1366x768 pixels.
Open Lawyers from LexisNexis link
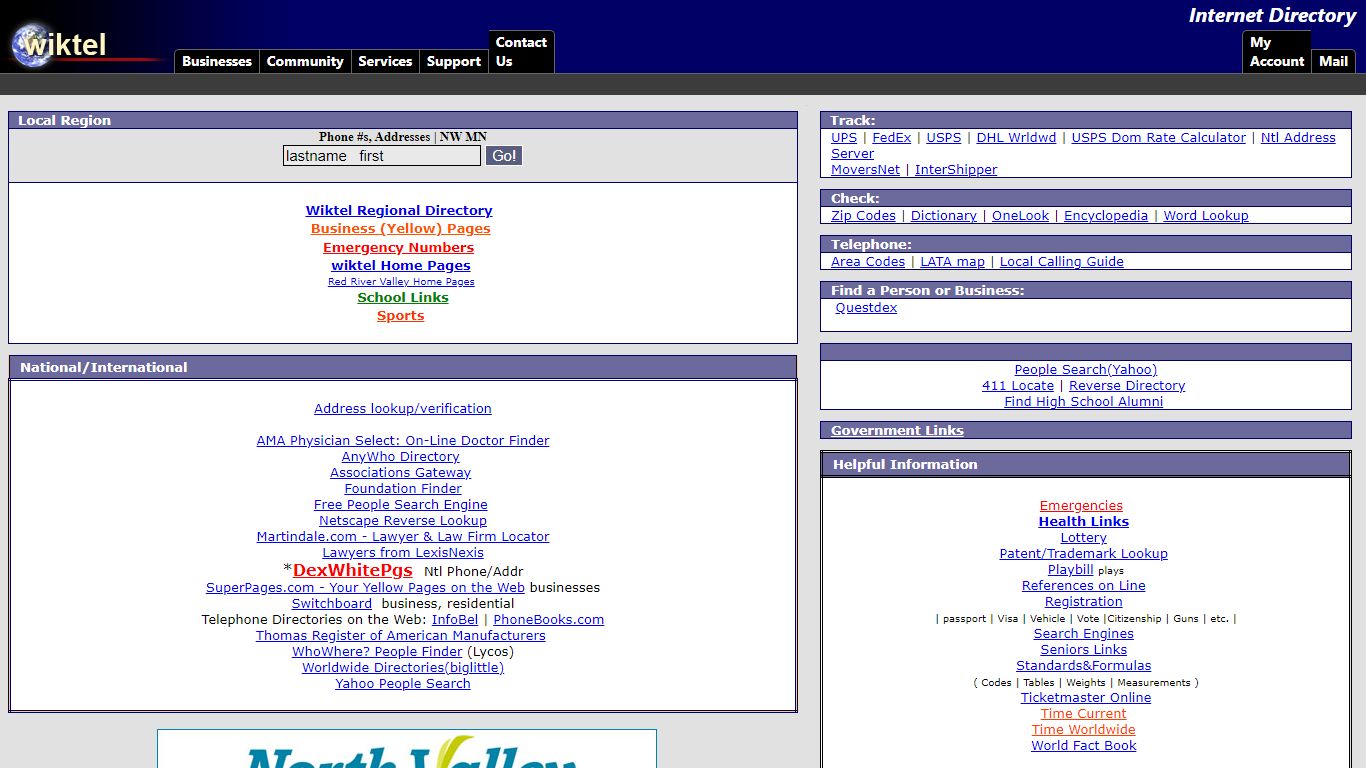click(403, 553)
